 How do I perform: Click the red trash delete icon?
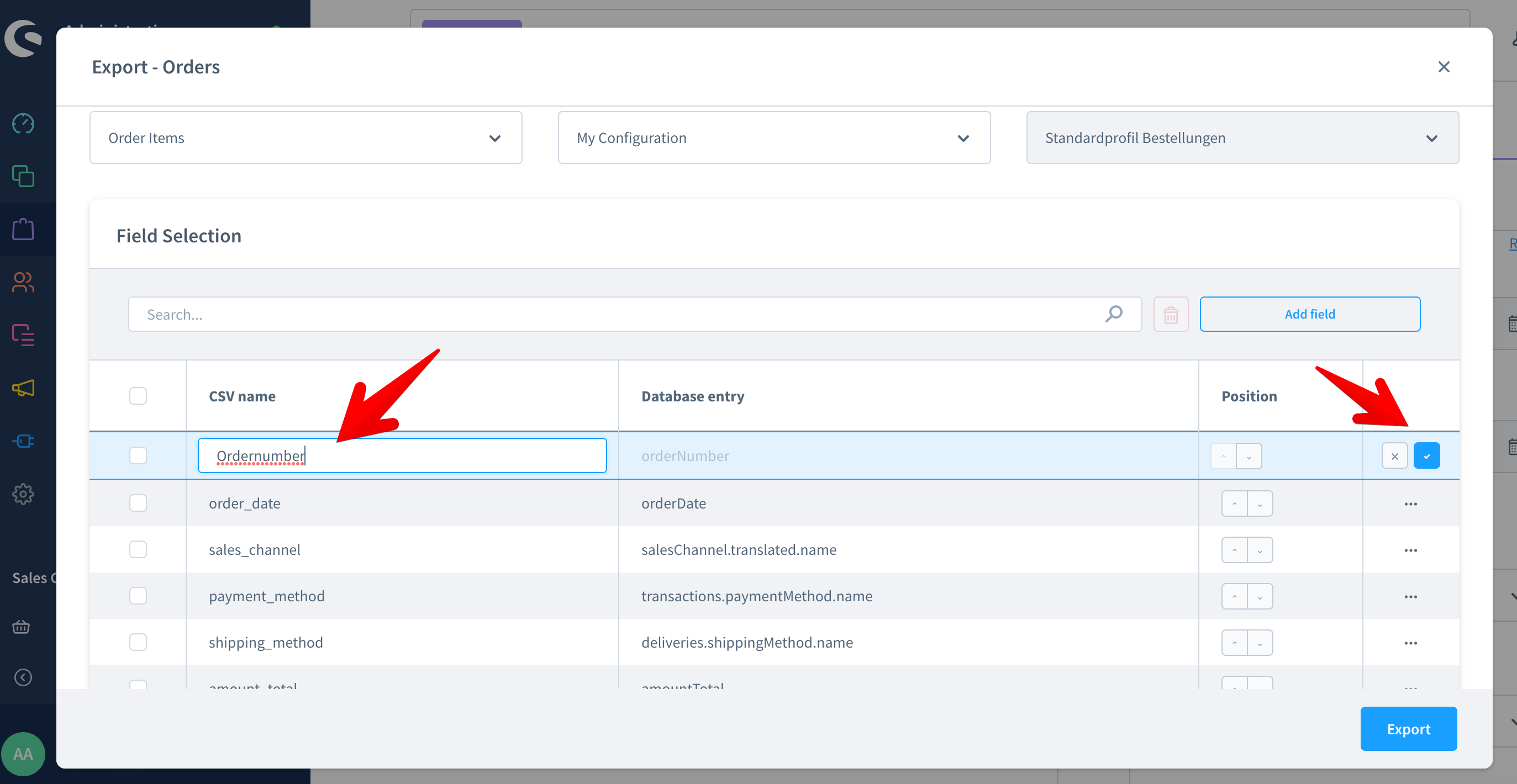tap(1171, 314)
